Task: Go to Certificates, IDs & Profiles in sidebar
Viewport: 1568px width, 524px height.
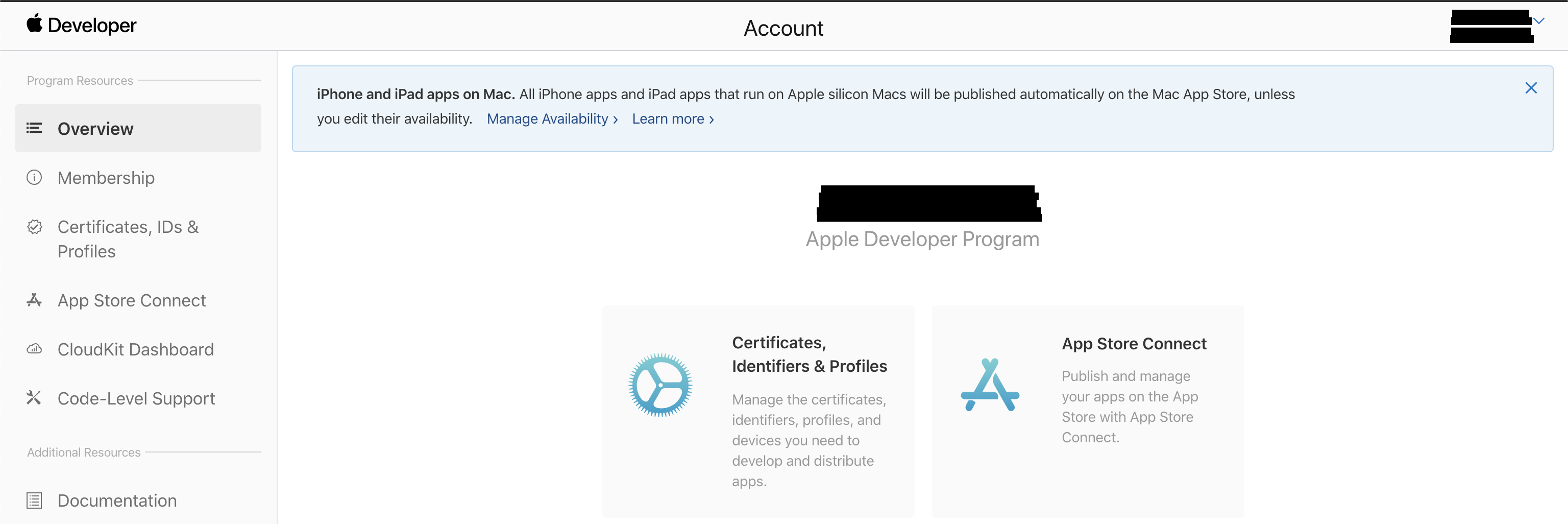Action: (x=128, y=239)
